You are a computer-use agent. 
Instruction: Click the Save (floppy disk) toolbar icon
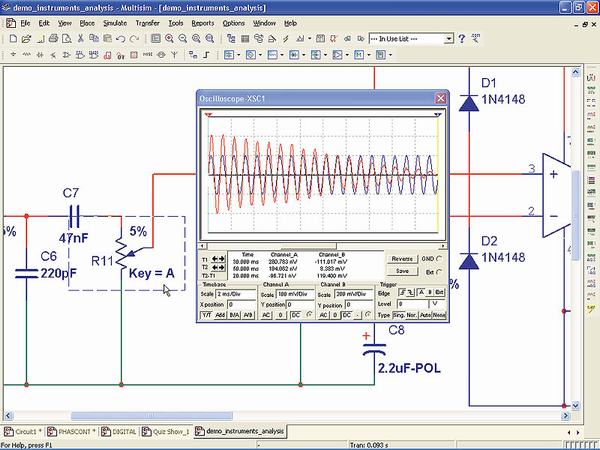(x=38, y=38)
